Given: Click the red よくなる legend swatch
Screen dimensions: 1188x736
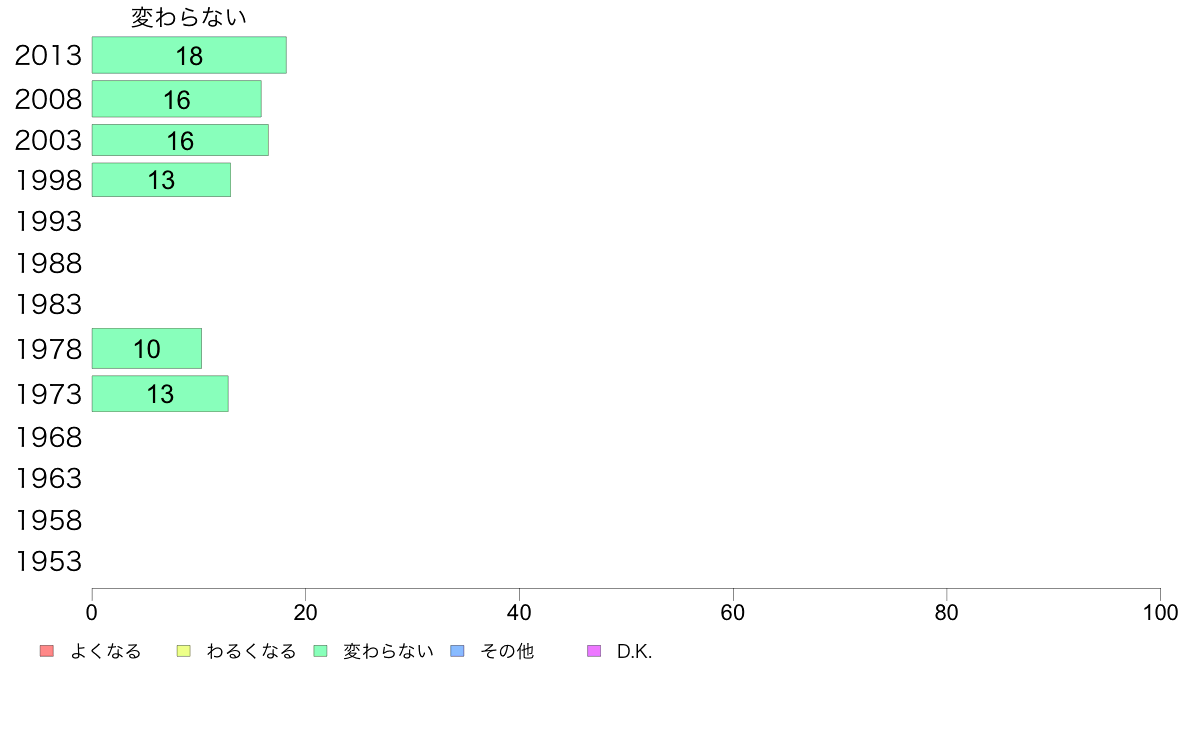Looking at the screenshot, I should (x=47, y=651).
